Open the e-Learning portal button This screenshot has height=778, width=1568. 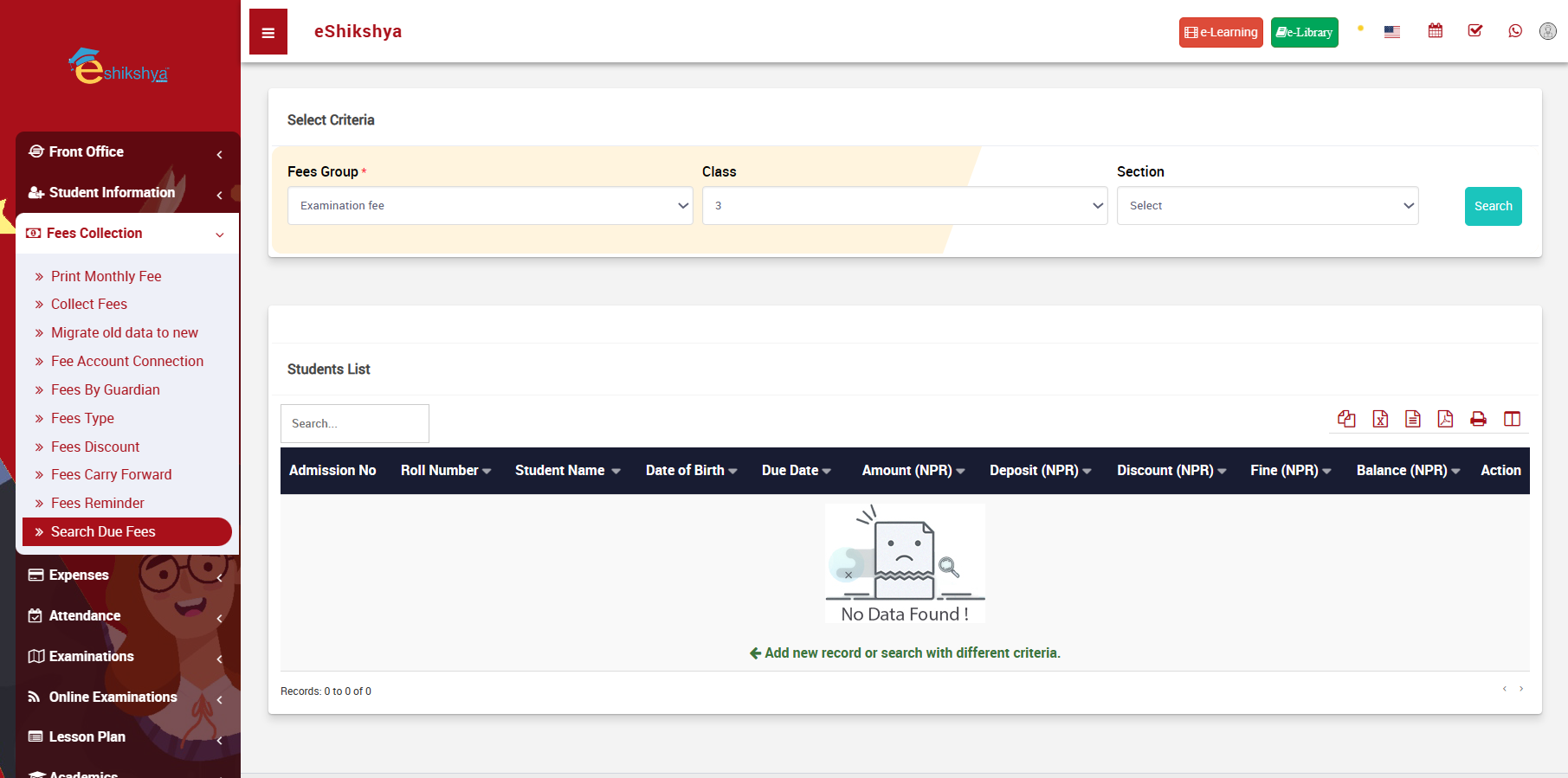(x=1221, y=32)
